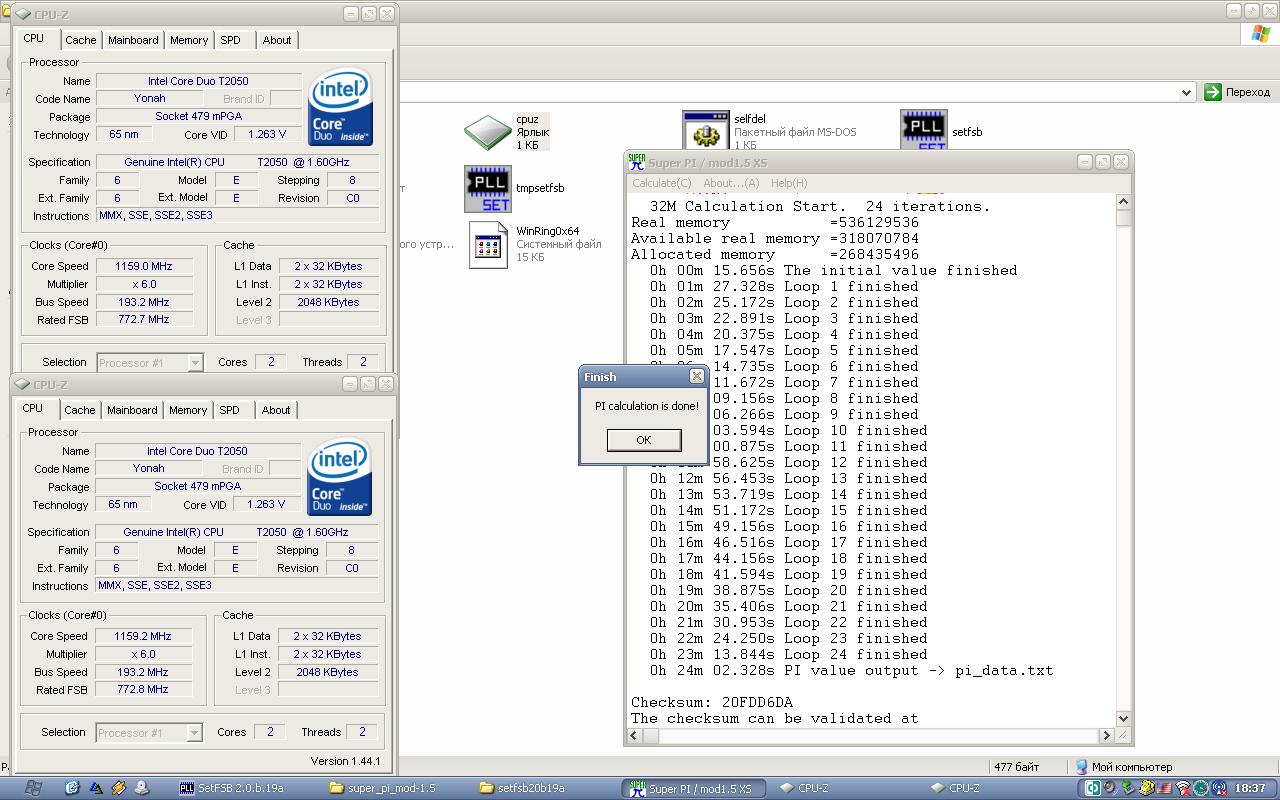Click the speaker volume tray icon
1280x800 pixels.
pos(1111,788)
